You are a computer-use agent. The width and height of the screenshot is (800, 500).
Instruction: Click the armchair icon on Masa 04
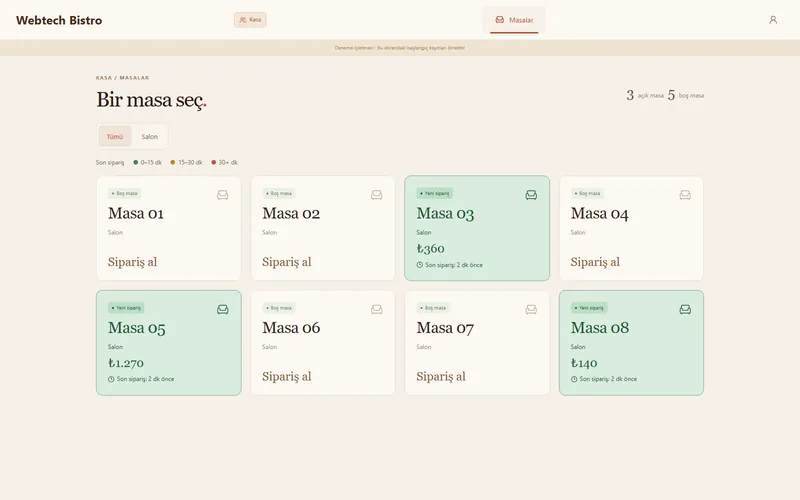click(x=685, y=195)
